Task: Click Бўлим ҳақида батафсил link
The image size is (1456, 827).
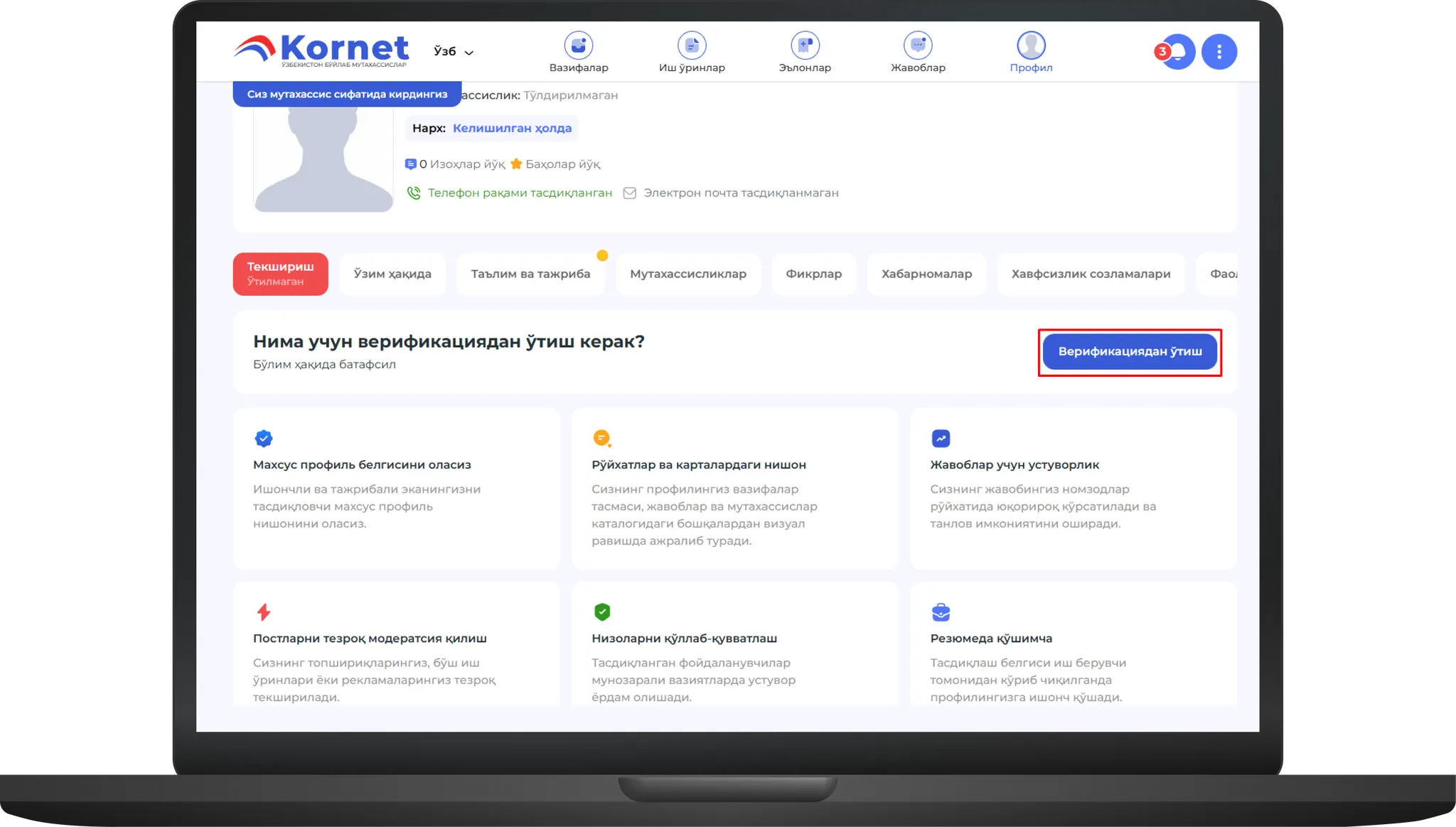Action: coord(324,365)
